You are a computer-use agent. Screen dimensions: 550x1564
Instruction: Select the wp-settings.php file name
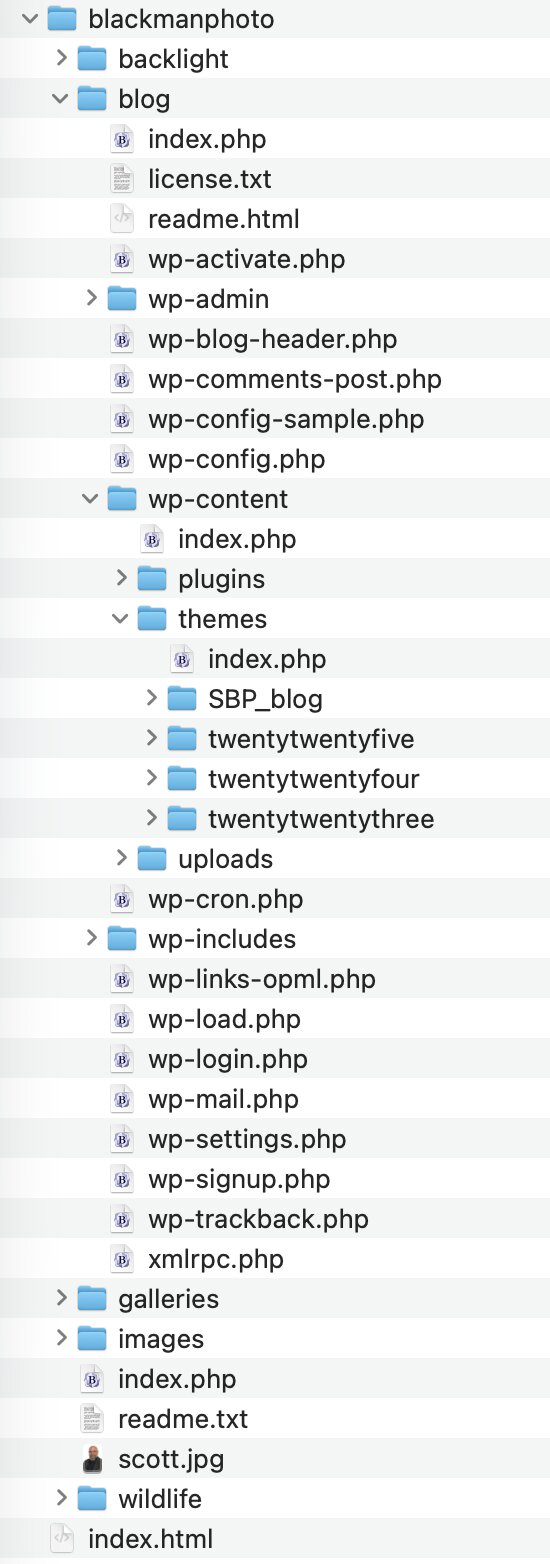pyautogui.click(x=247, y=1139)
